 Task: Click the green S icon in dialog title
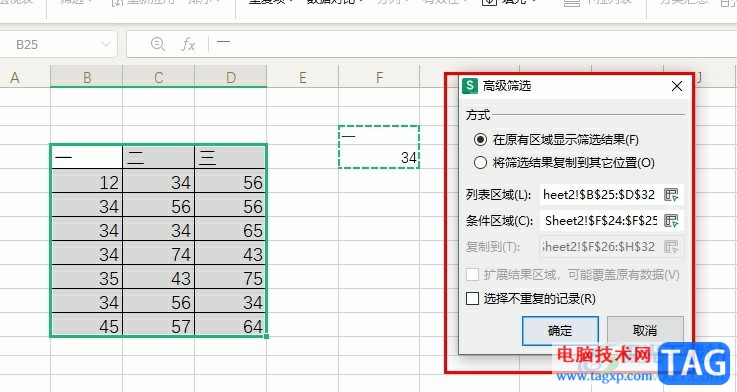tap(470, 86)
